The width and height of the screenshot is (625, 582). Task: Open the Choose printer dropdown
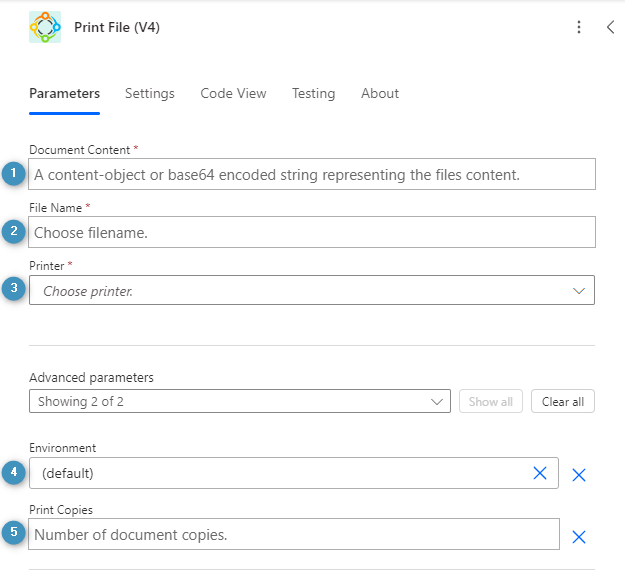[312, 290]
